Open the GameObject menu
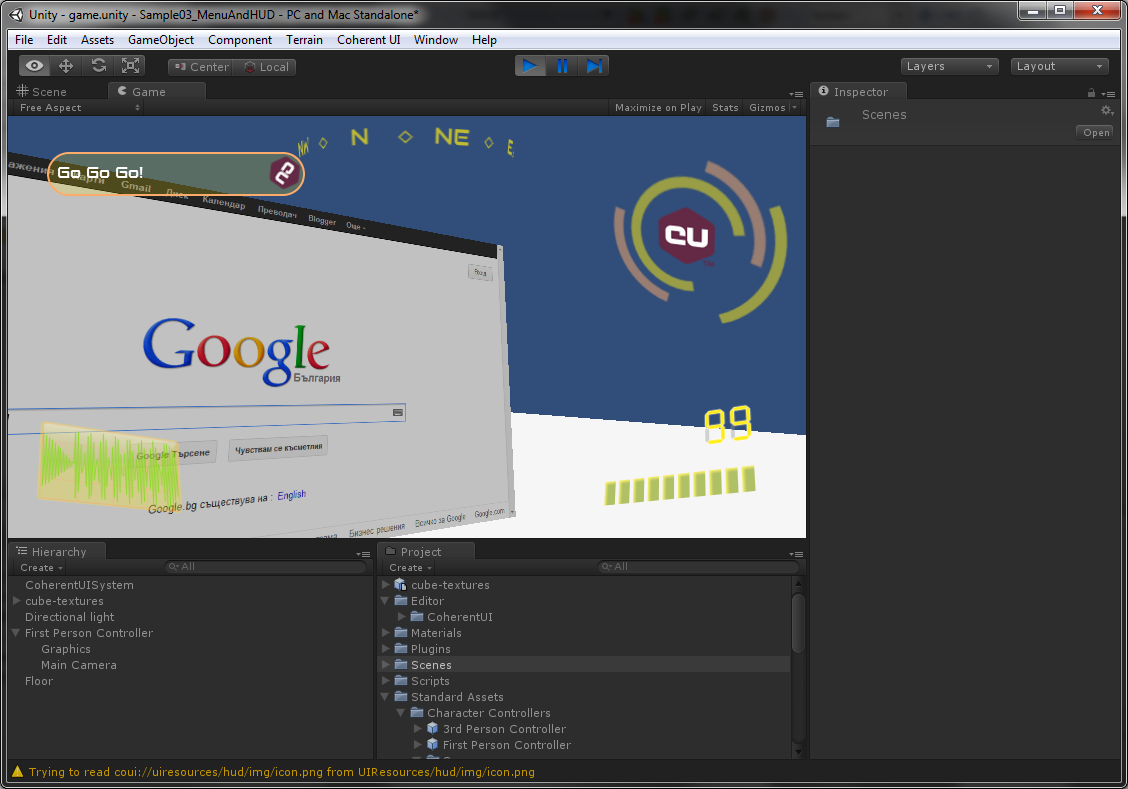Image resolution: width=1128 pixels, height=789 pixels. click(160, 40)
